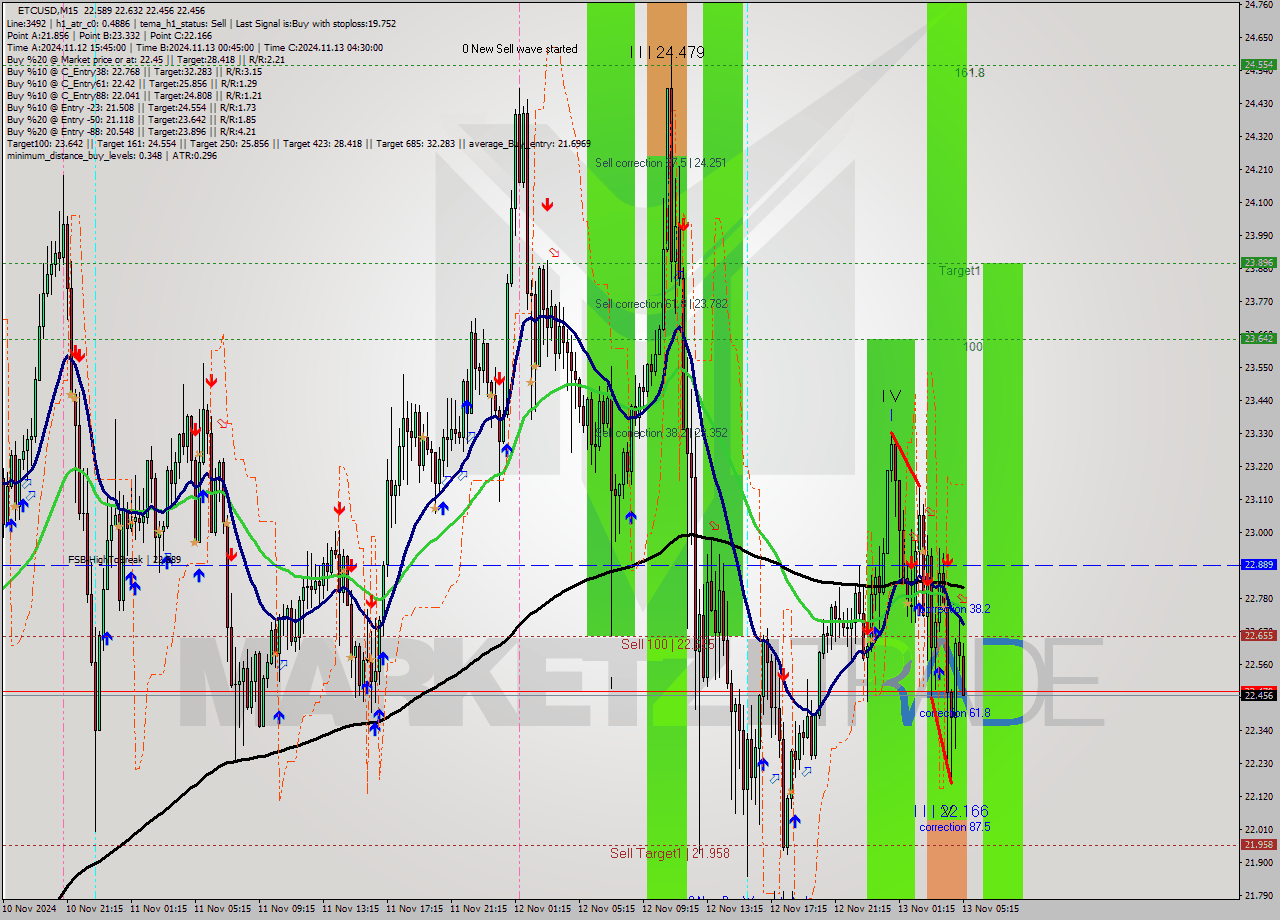Click the 21.790 price axis value

coord(1258,895)
